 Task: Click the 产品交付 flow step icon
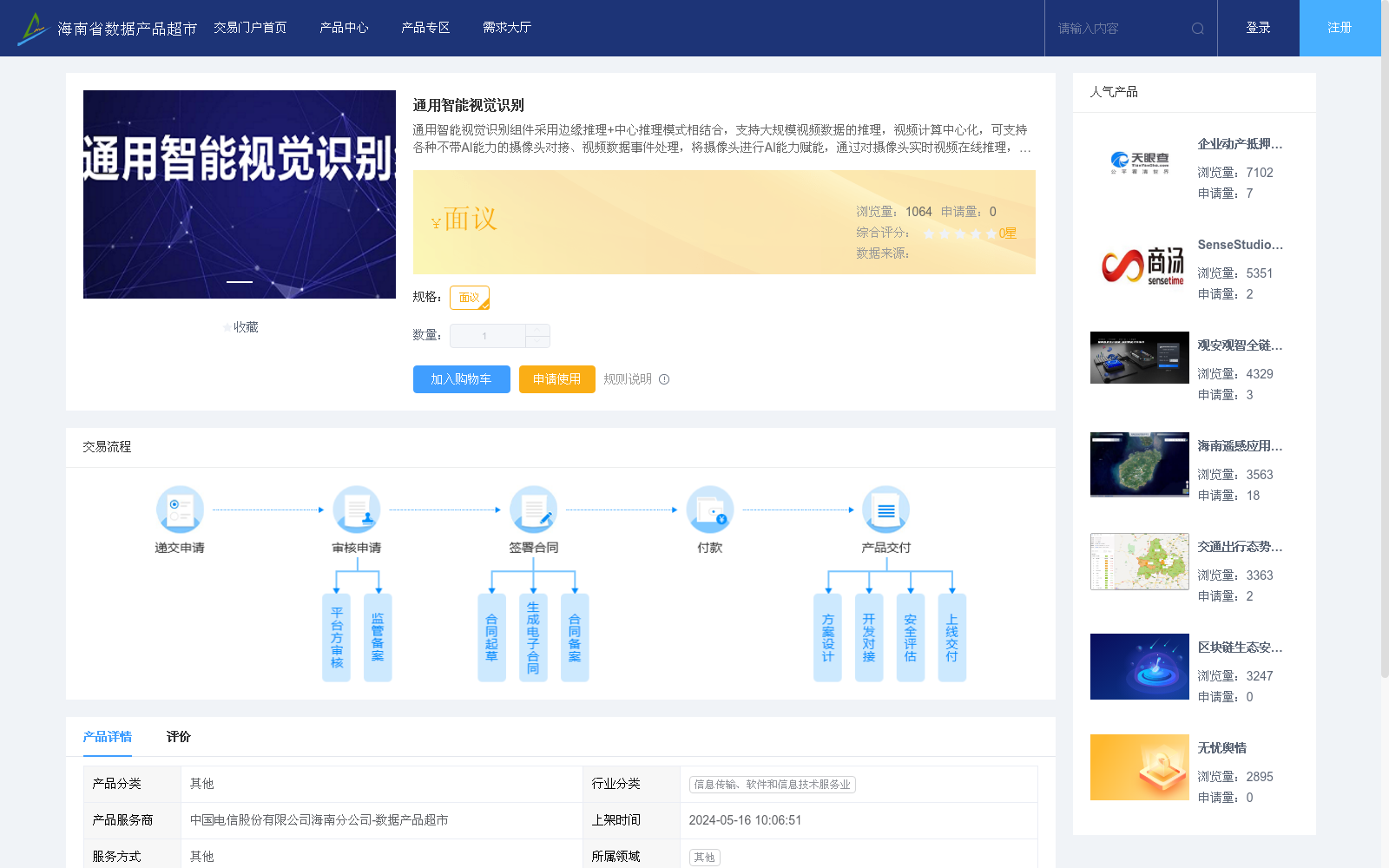pos(886,510)
